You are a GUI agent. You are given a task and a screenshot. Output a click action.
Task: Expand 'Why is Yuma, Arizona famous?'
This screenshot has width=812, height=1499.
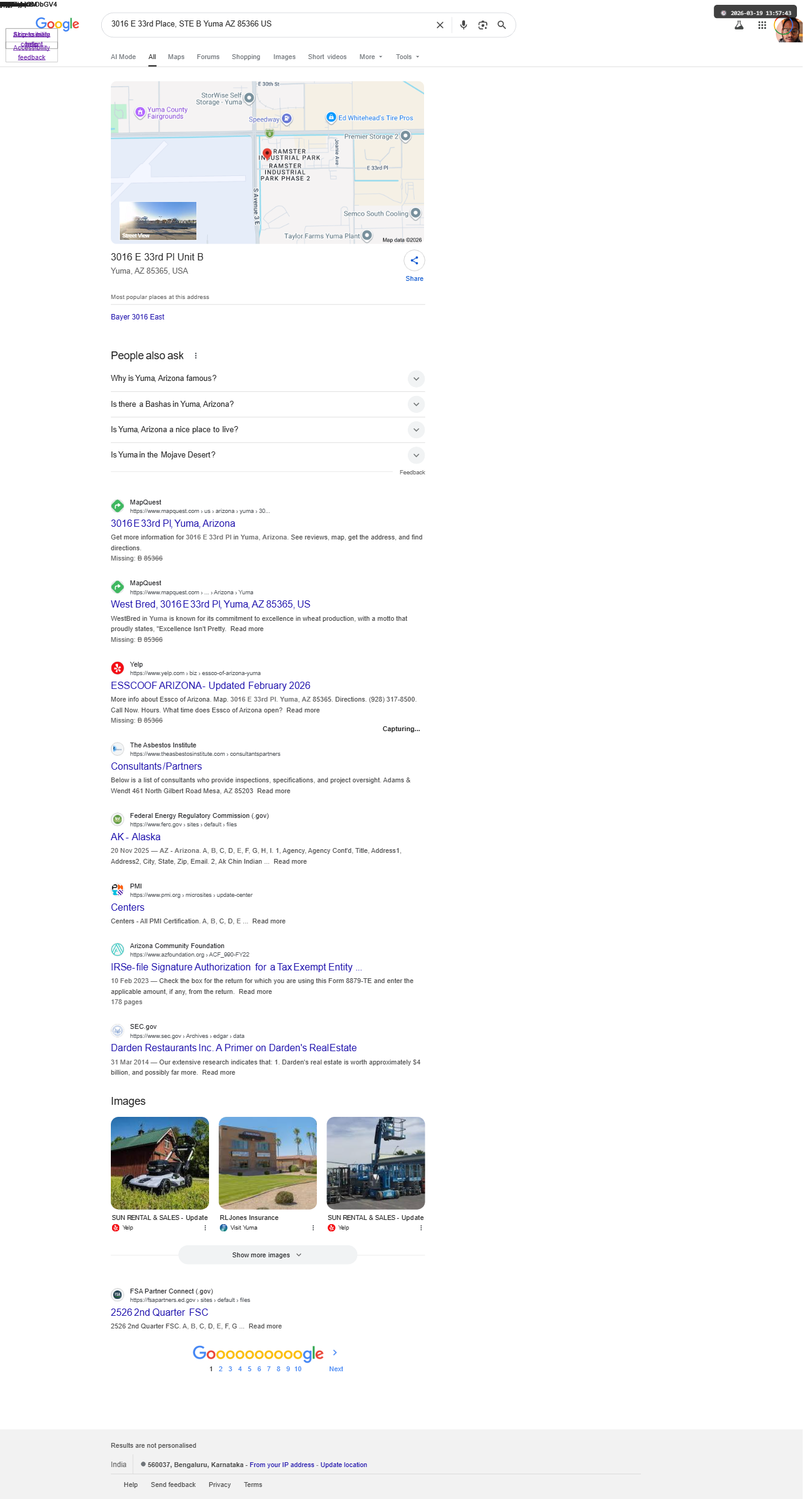(267, 379)
